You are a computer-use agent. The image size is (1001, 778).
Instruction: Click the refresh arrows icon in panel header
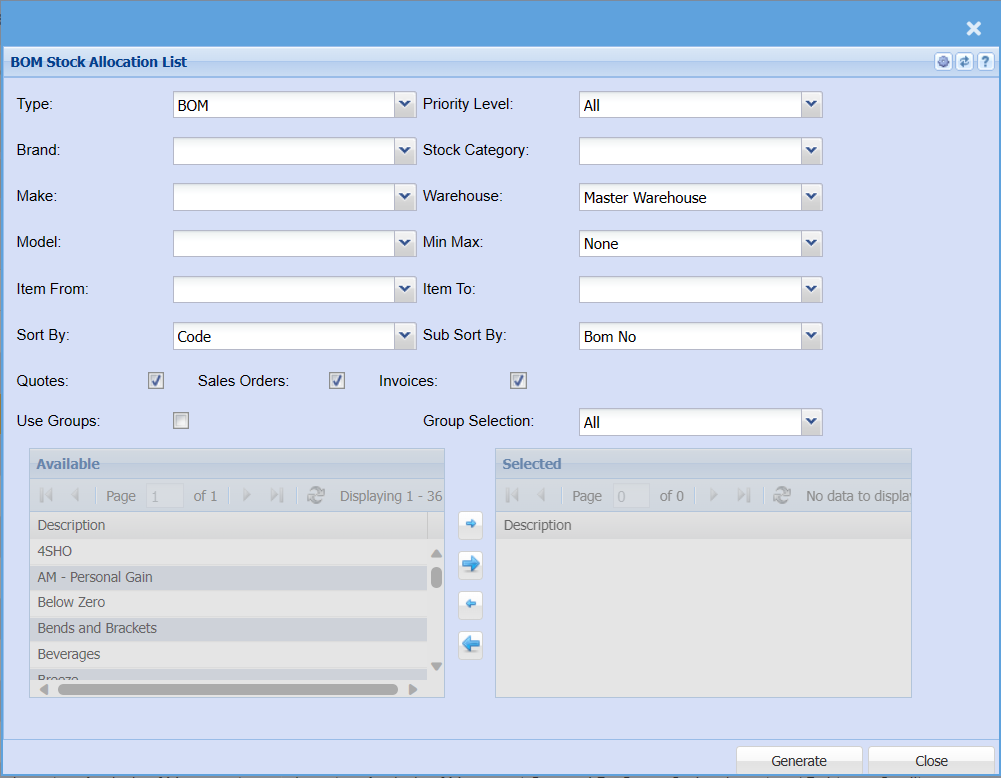coord(964,62)
